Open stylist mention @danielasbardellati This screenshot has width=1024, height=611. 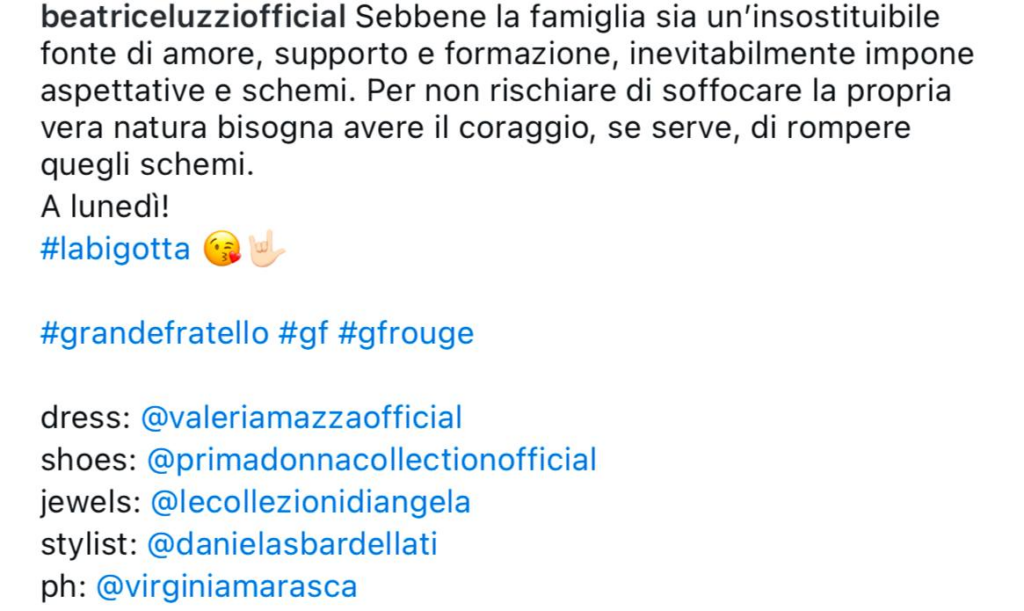point(292,544)
